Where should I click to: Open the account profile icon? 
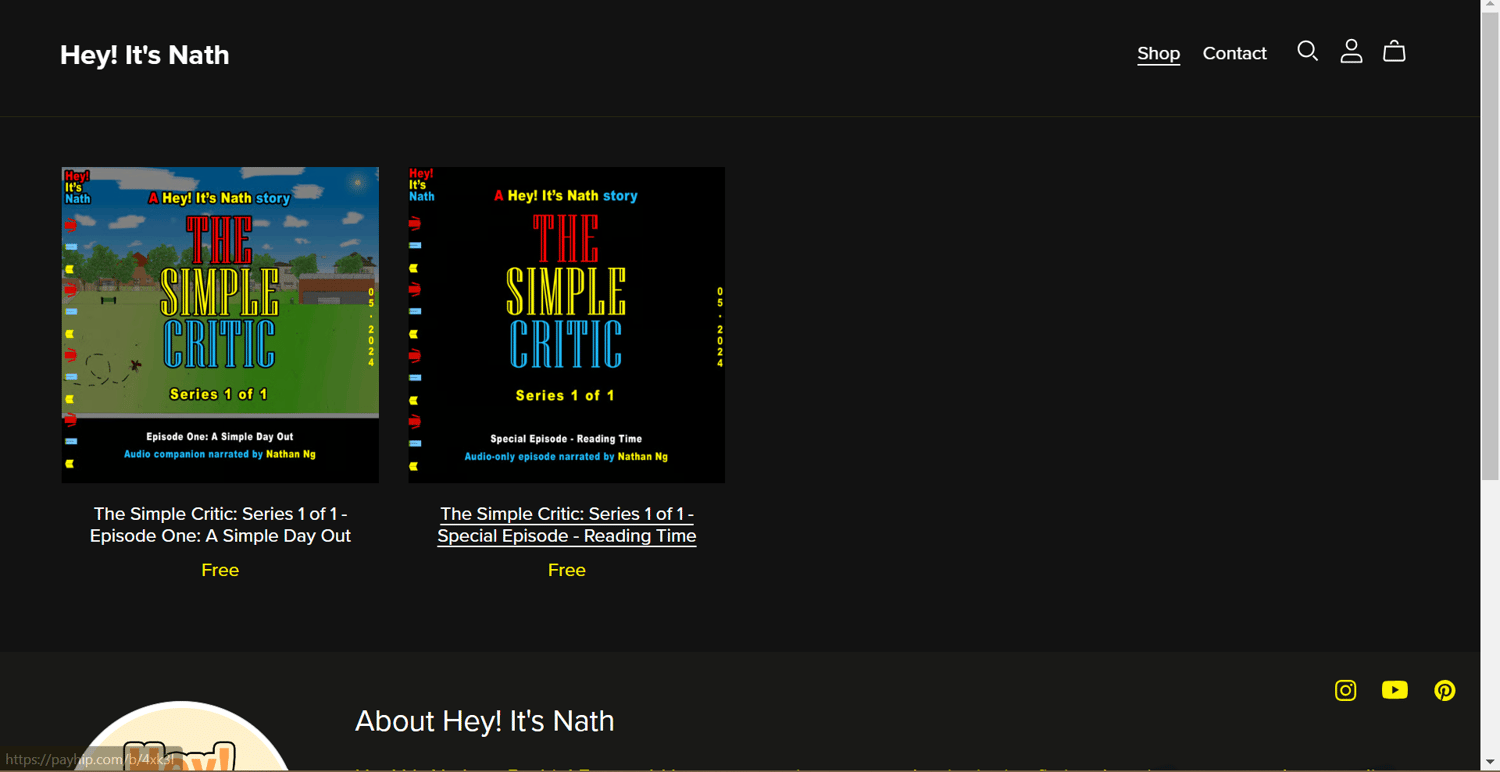1351,51
